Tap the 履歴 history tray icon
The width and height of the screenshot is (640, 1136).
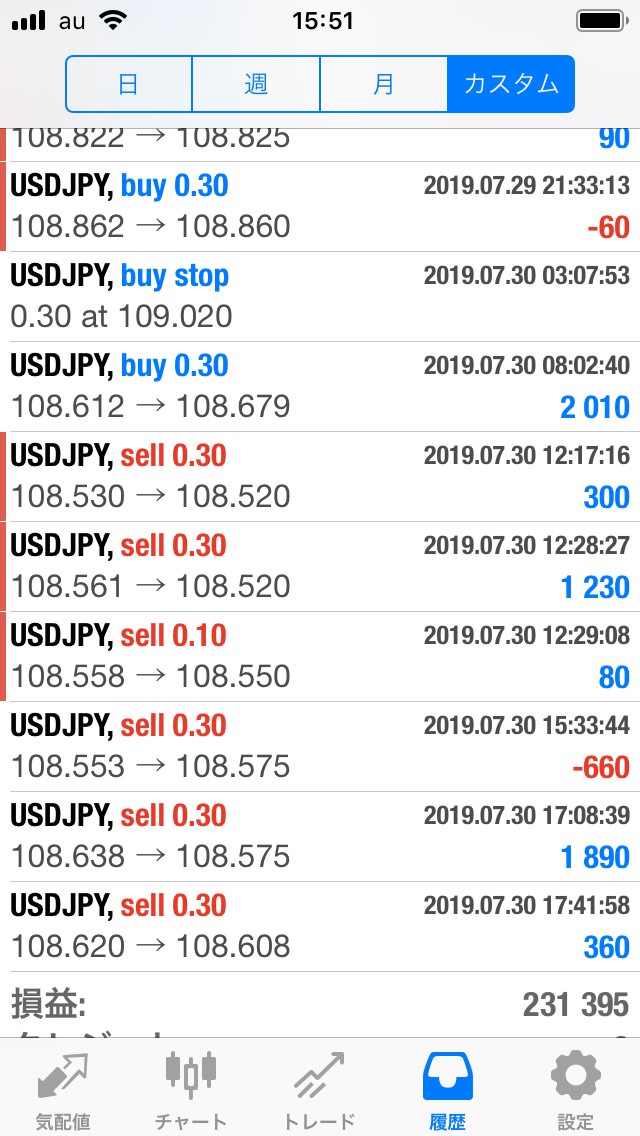pos(447,1078)
